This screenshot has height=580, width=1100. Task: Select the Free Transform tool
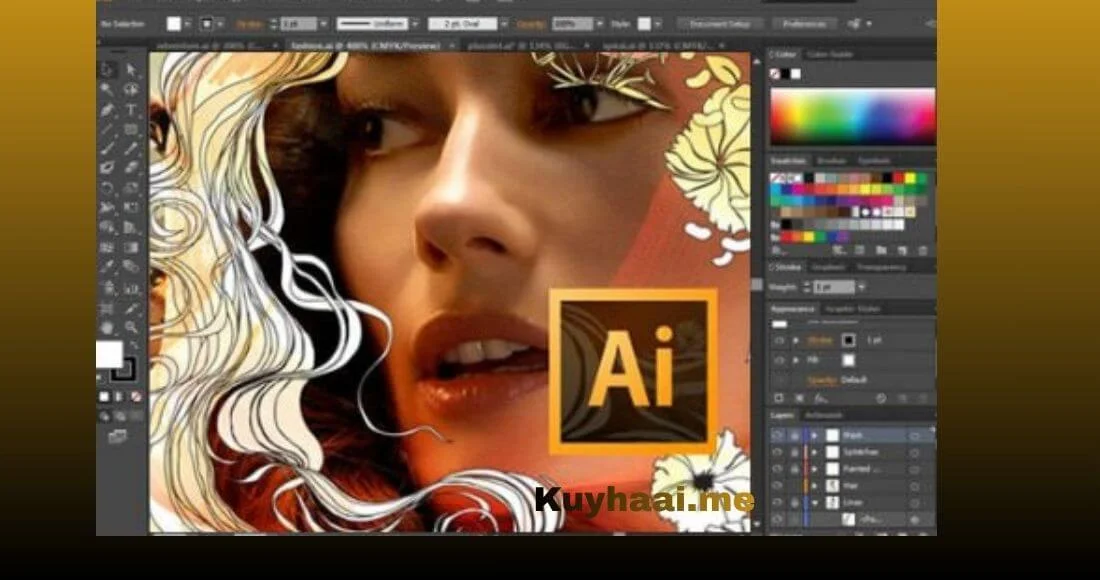pyautogui.click(x=131, y=208)
